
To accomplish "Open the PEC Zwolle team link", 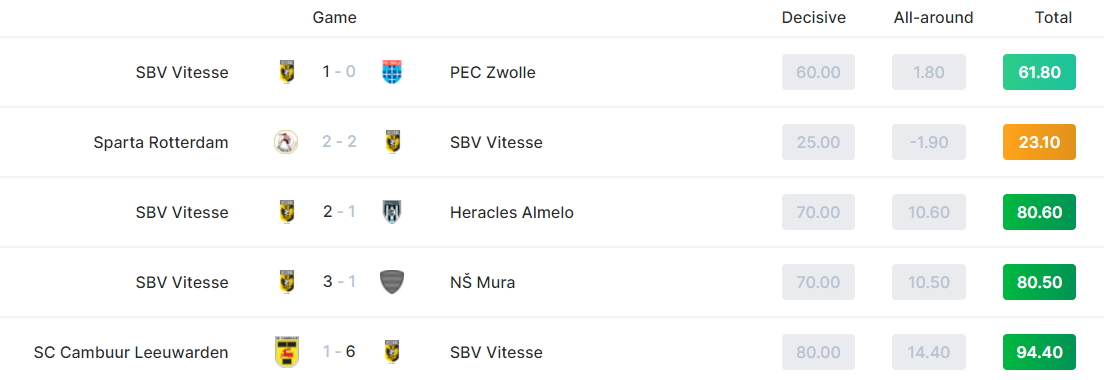I will pyautogui.click(x=493, y=72).
